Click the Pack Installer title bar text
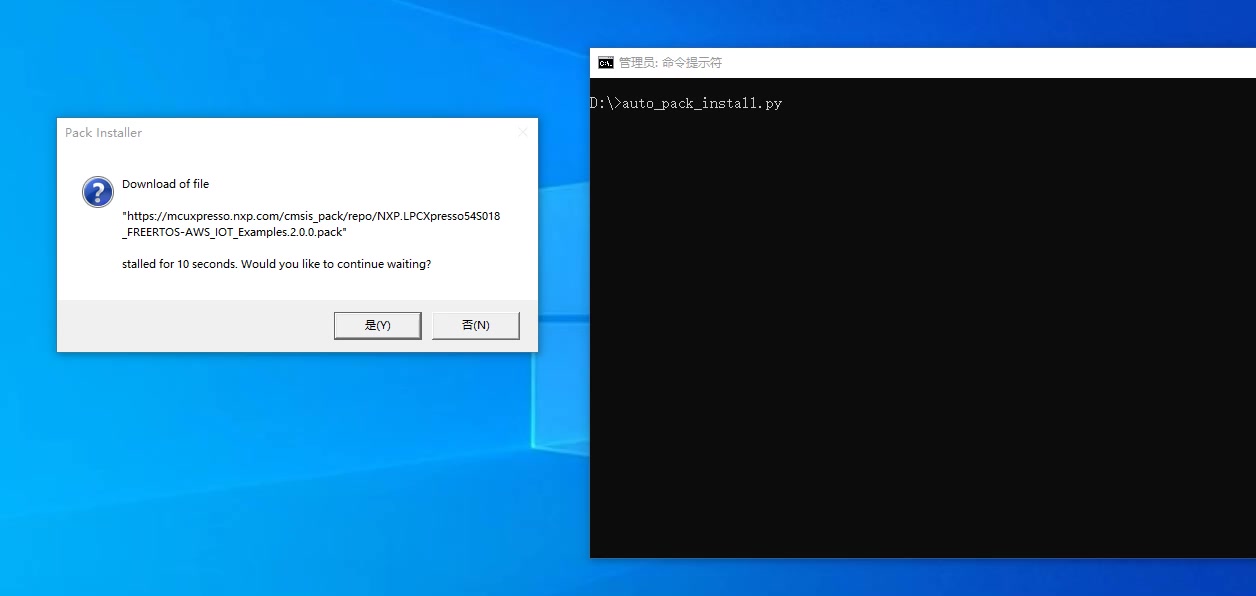Image resolution: width=1256 pixels, height=596 pixels. tap(103, 133)
